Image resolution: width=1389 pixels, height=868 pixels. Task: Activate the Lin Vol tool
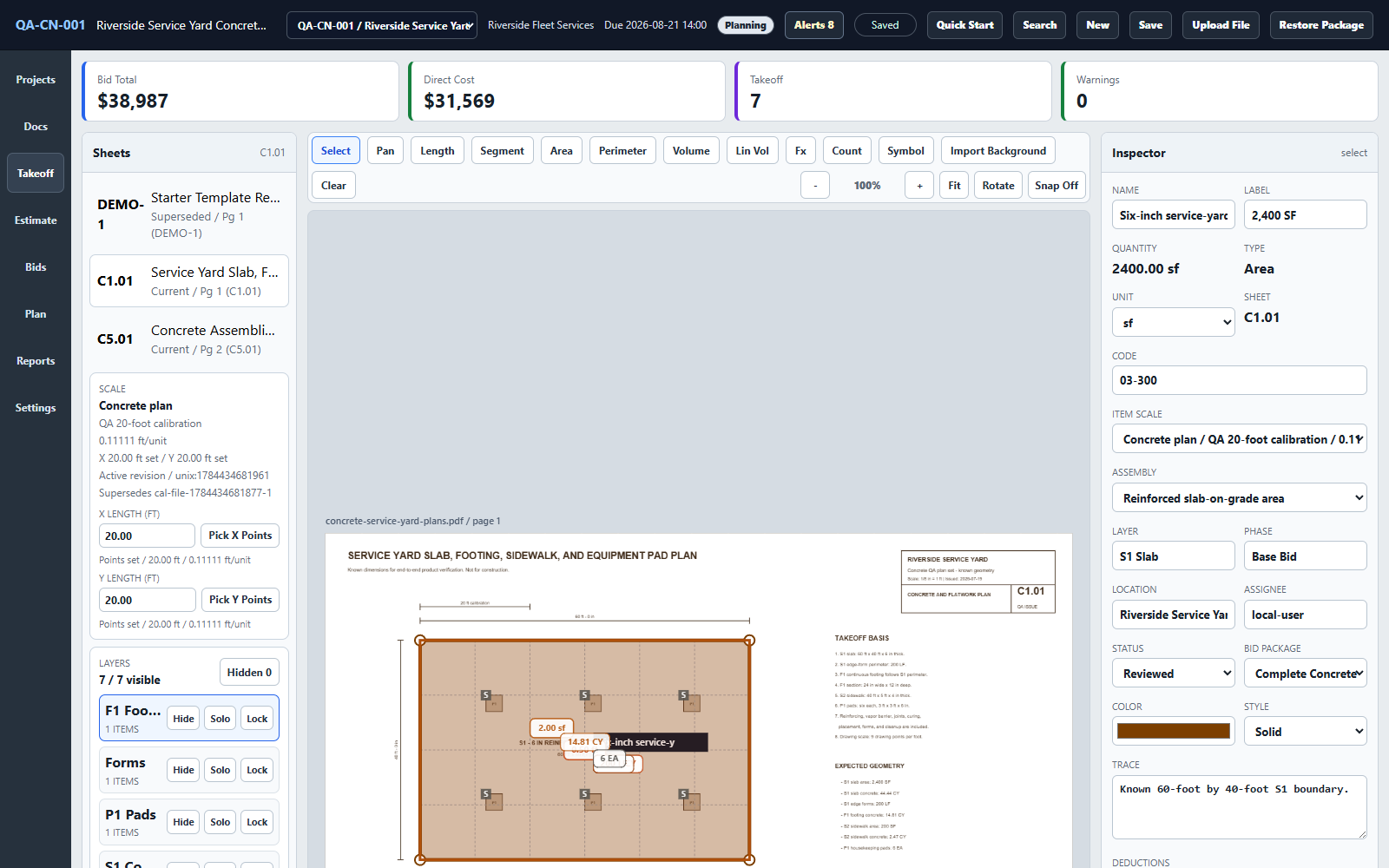tap(753, 151)
